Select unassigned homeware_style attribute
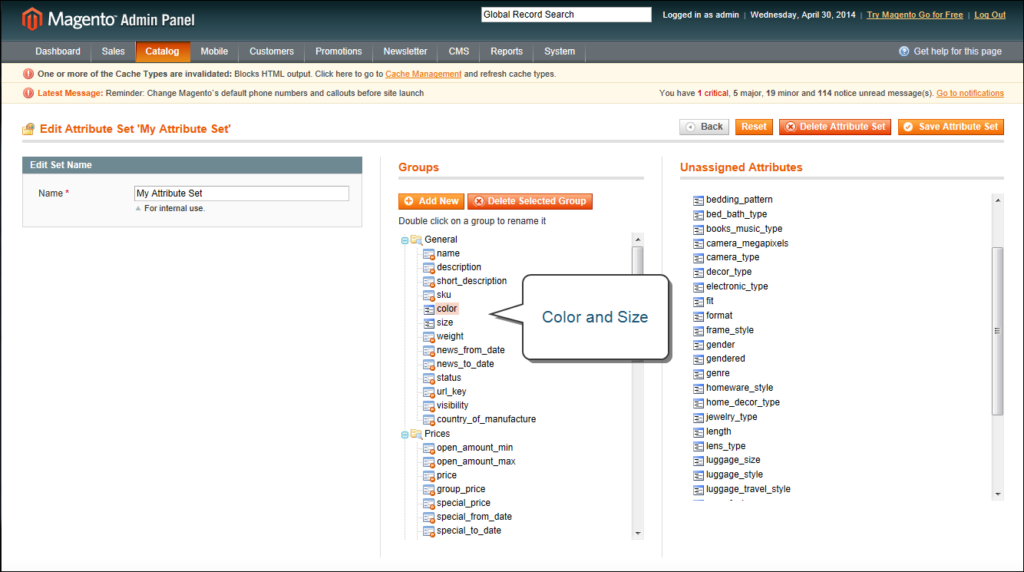The height and width of the screenshot is (572, 1024). coord(739,388)
